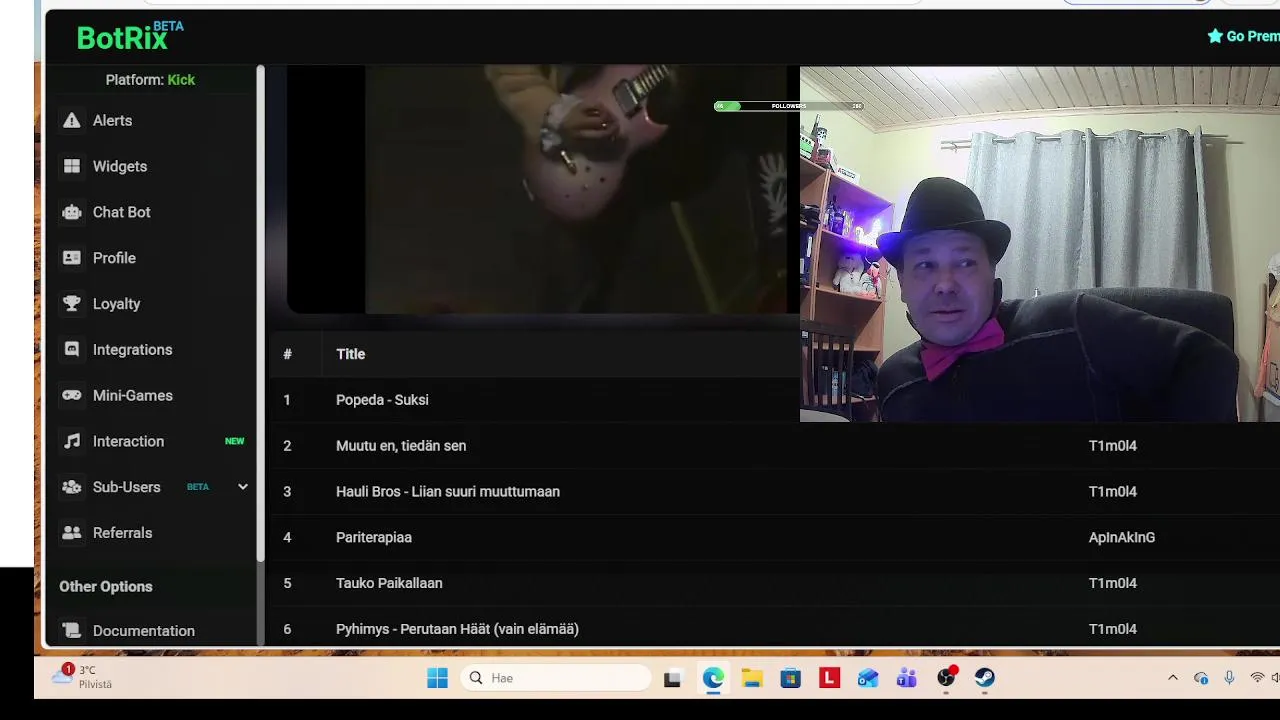The height and width of the screenshot is (720, 1280).
Task: Select the Referrals people icon
Action: click(71, 533)
